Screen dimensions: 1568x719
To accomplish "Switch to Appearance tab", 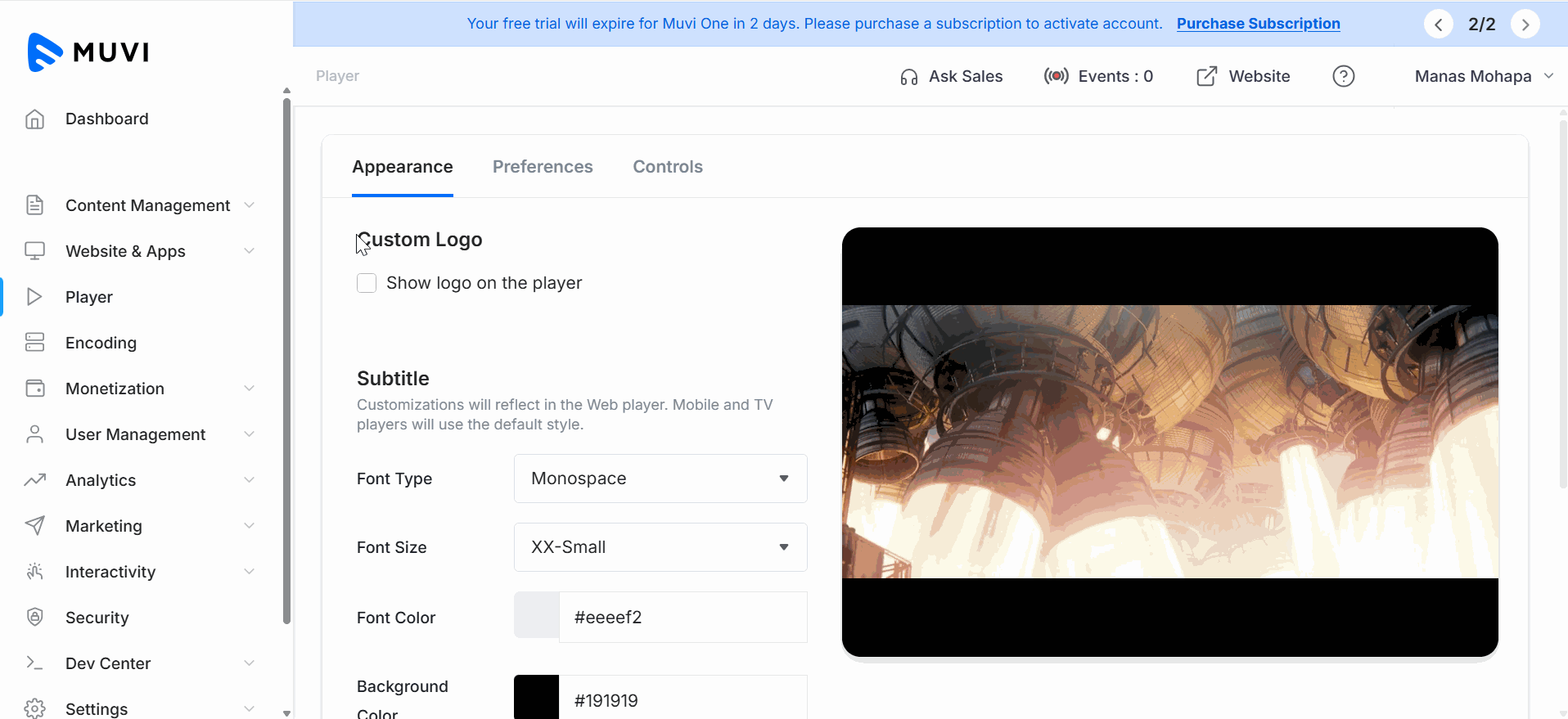I will [x=403, y=167].
